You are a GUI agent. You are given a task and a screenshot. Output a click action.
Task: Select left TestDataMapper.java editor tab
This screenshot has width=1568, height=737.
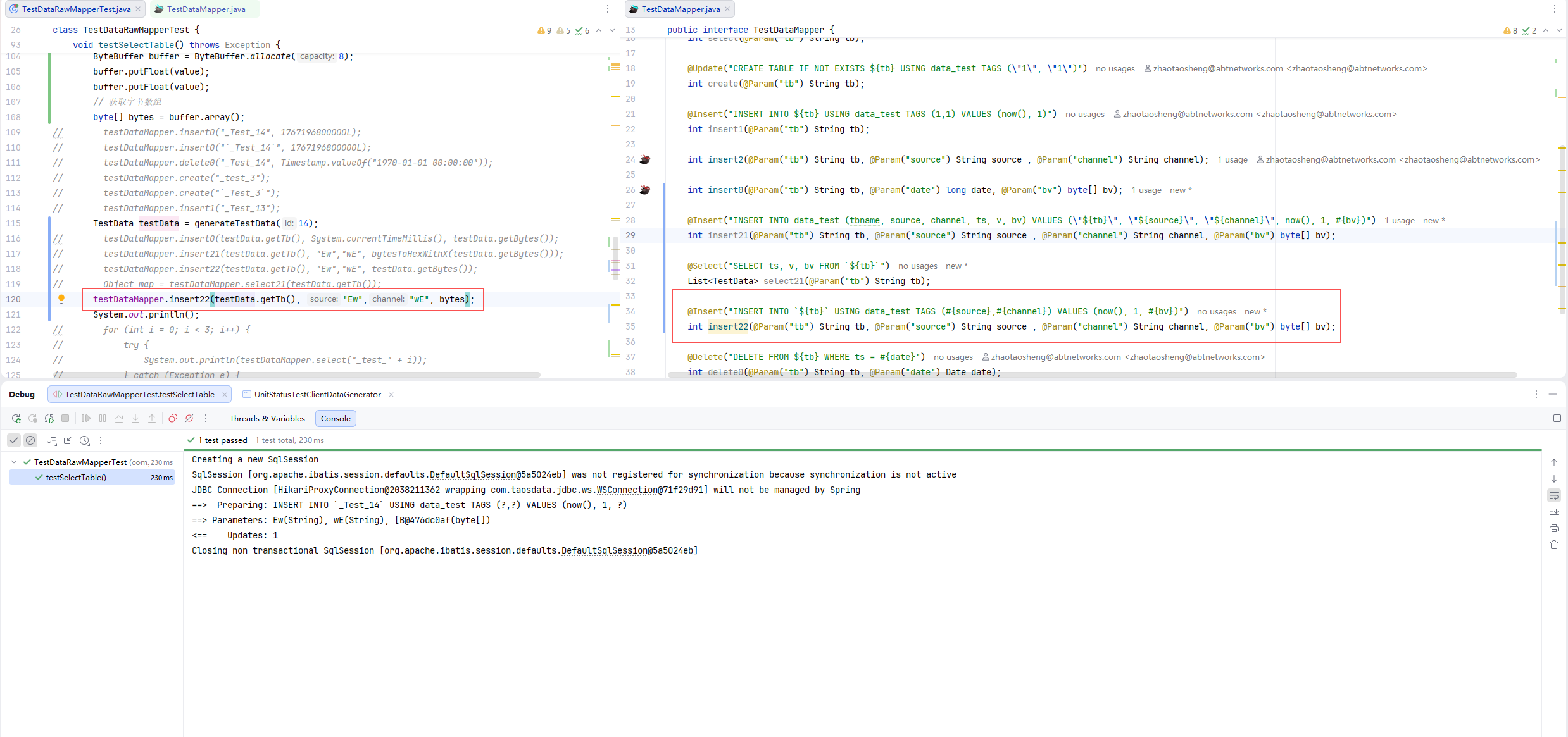point(206,9)
